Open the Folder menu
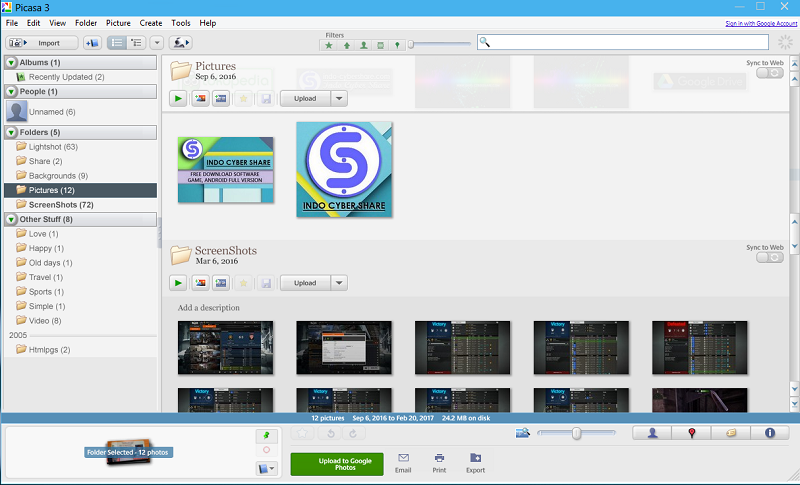 (86, 23)
